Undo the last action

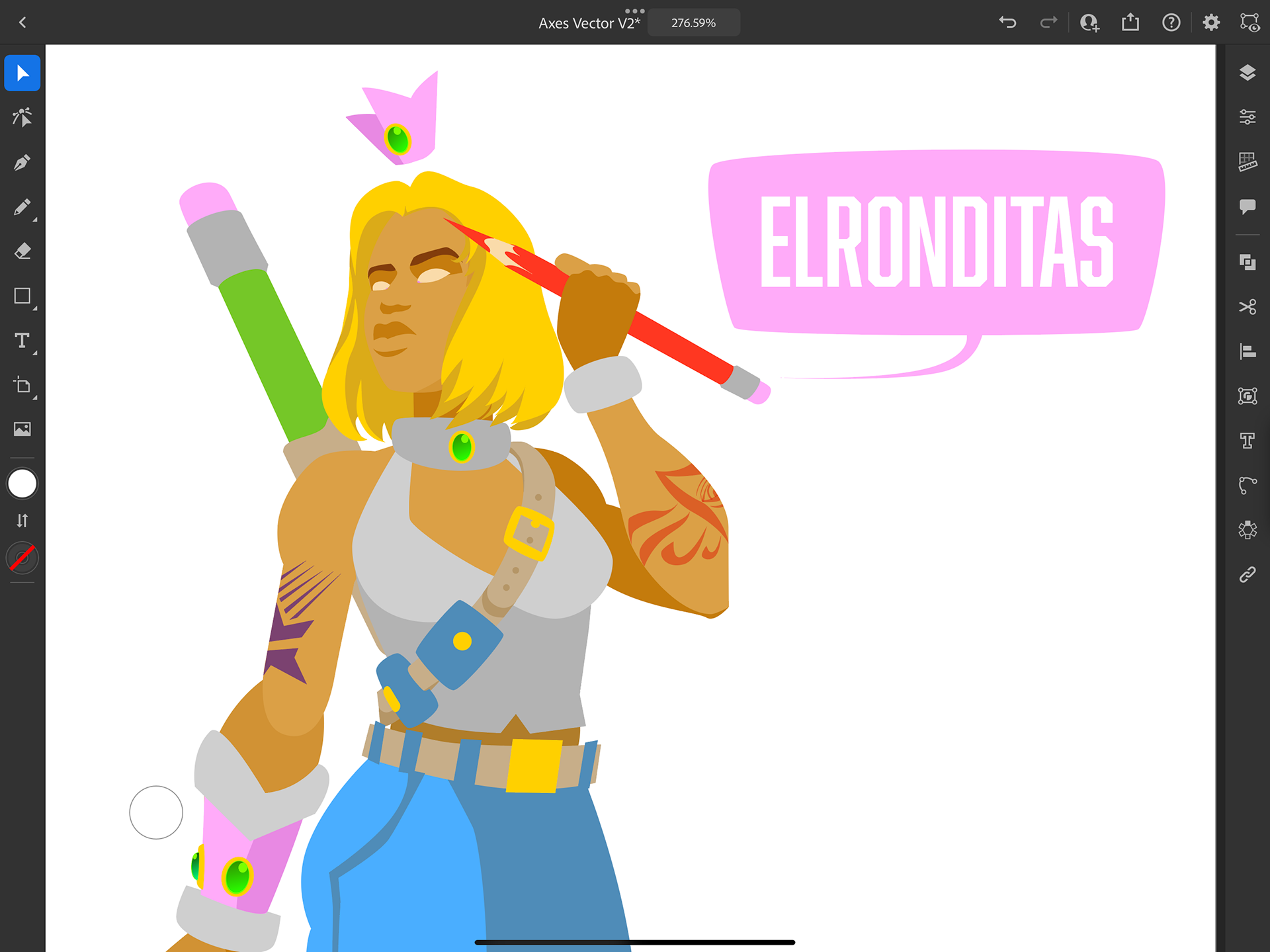1007,22
